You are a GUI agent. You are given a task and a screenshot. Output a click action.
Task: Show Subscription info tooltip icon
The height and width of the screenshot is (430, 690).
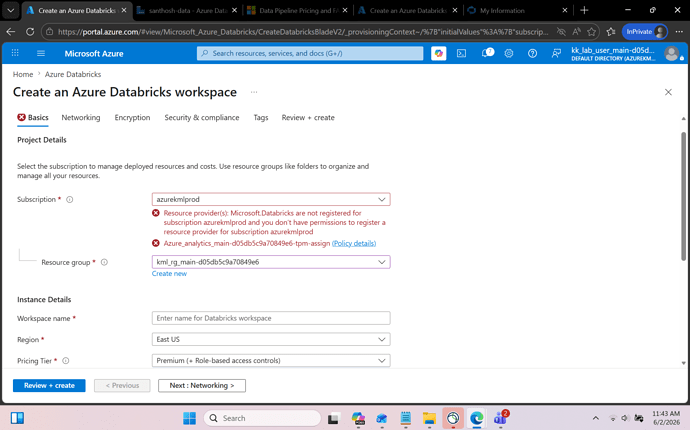point(70,199)
